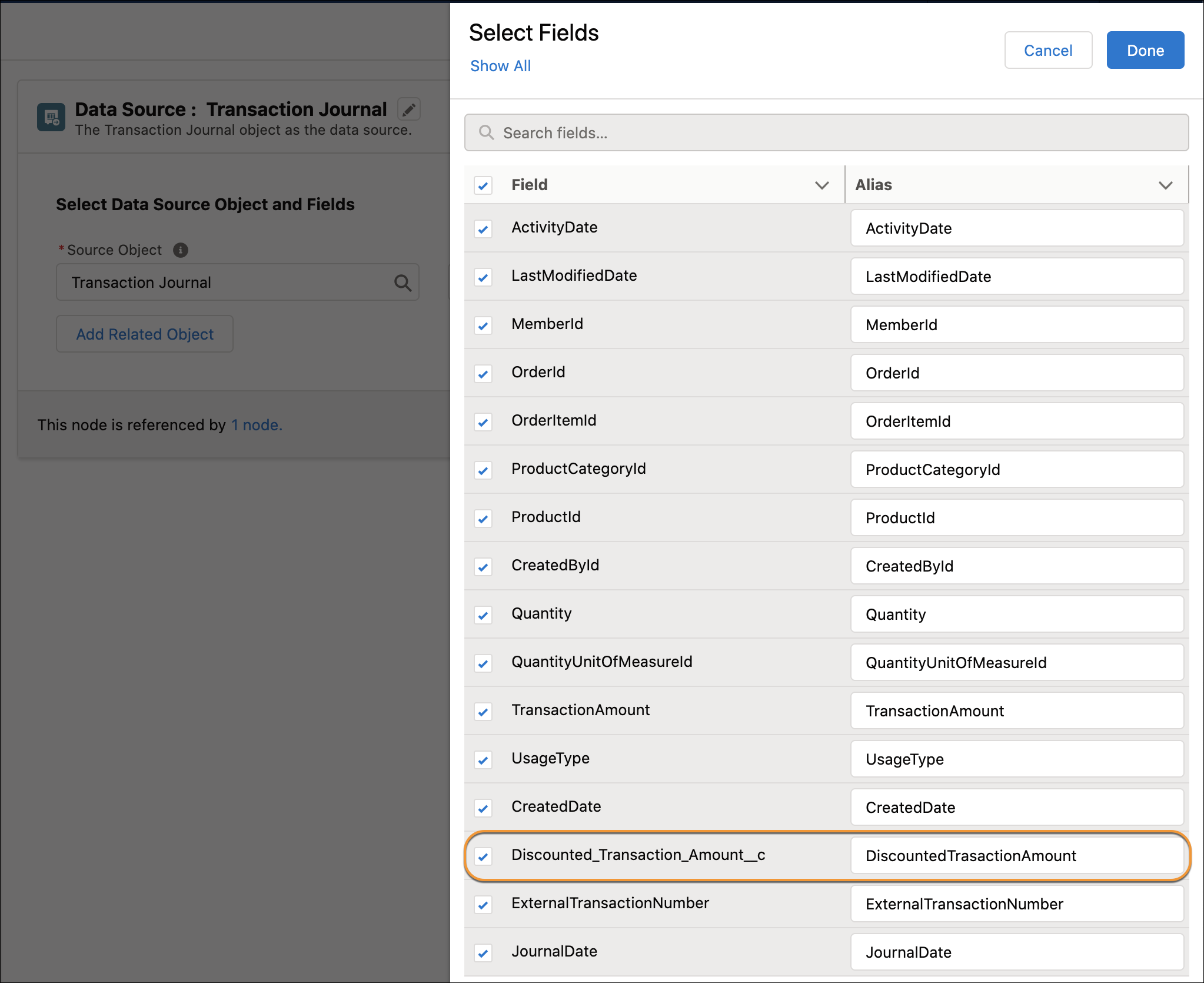Open the Field column dropdown chevron
This screenshot has width=1204, height=983.
click(x=821, y=185)
